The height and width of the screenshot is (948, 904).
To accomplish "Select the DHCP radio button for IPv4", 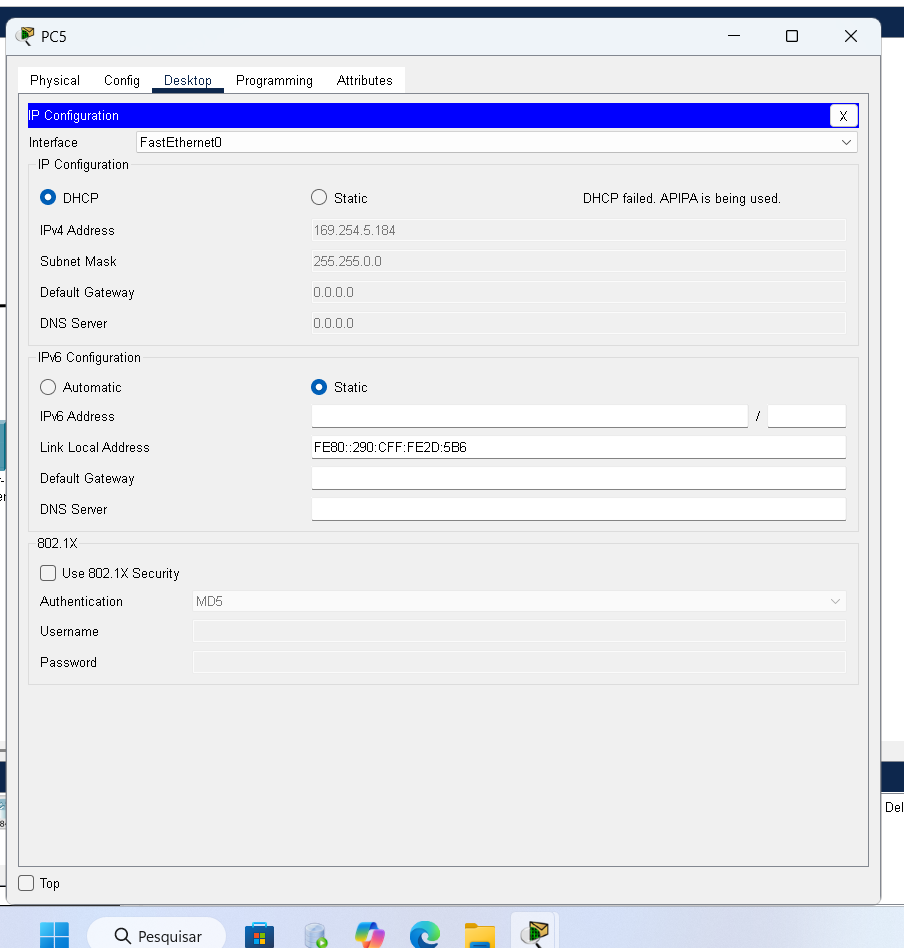I will (x=48, y=198).
